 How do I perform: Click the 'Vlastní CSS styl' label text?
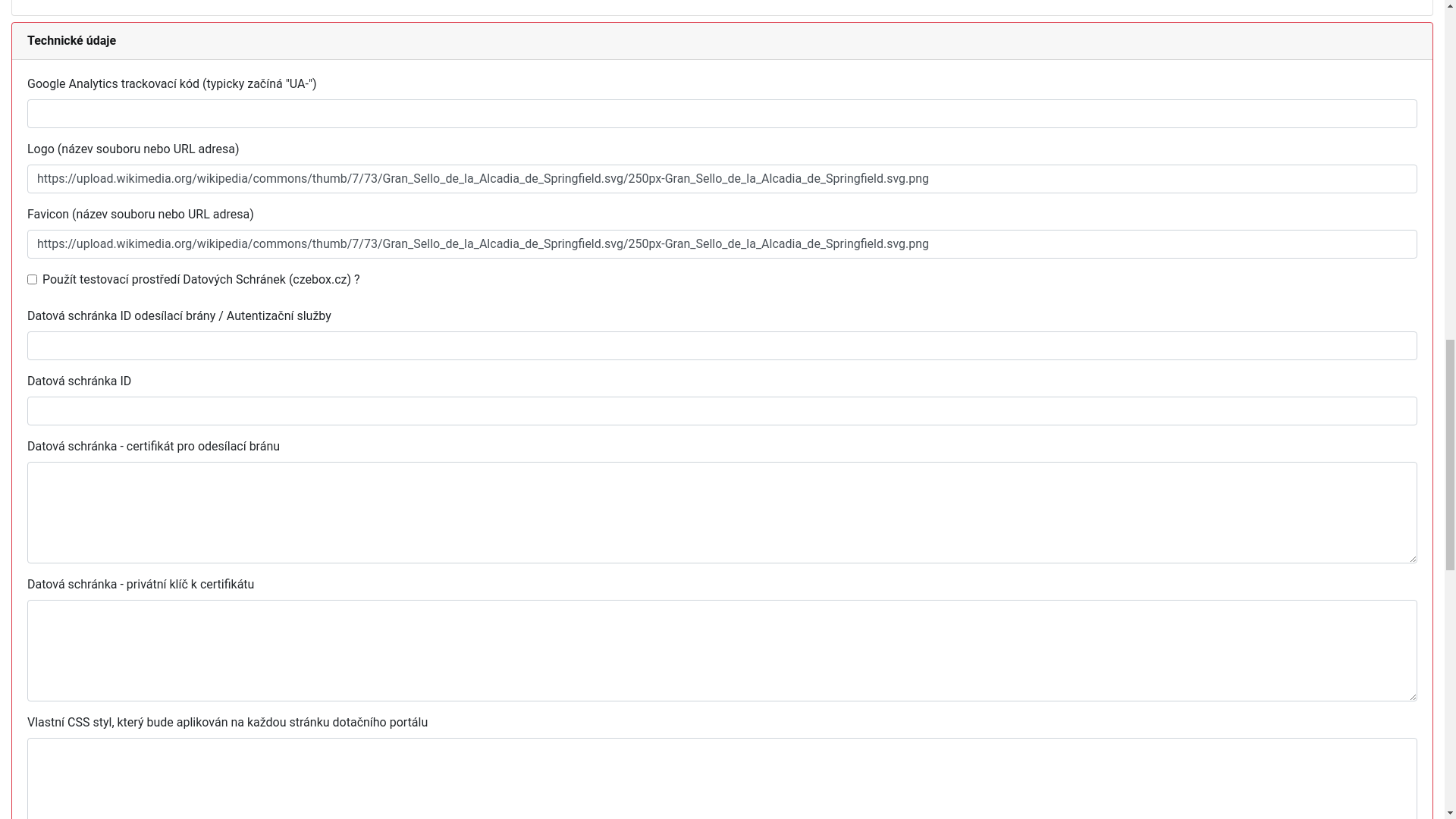[227, 723]
